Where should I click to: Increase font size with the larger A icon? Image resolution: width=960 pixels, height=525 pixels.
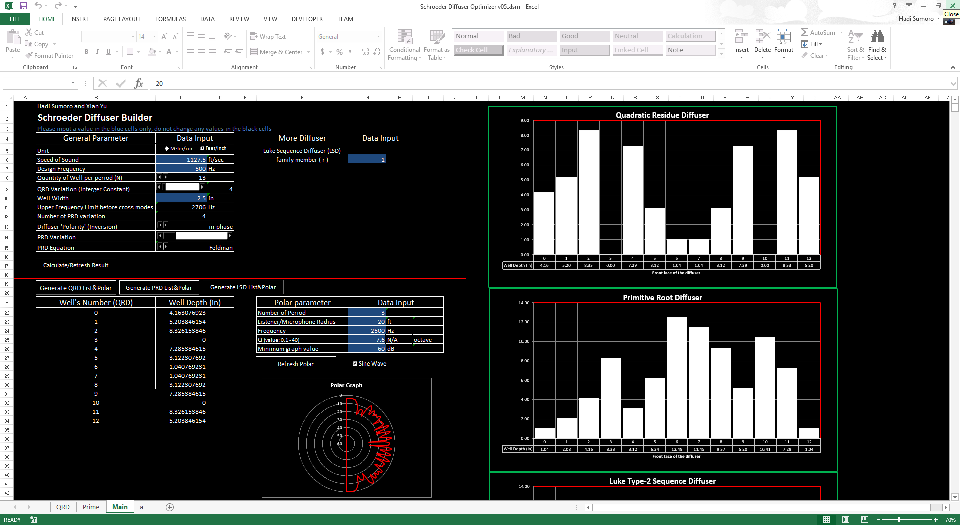click(165, 36)
